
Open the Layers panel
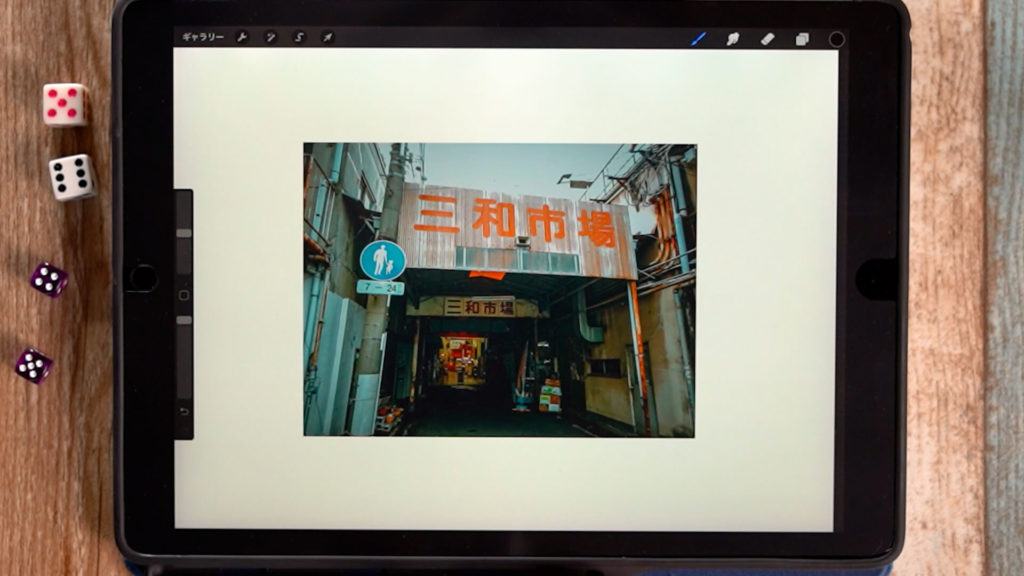[802, 39]
